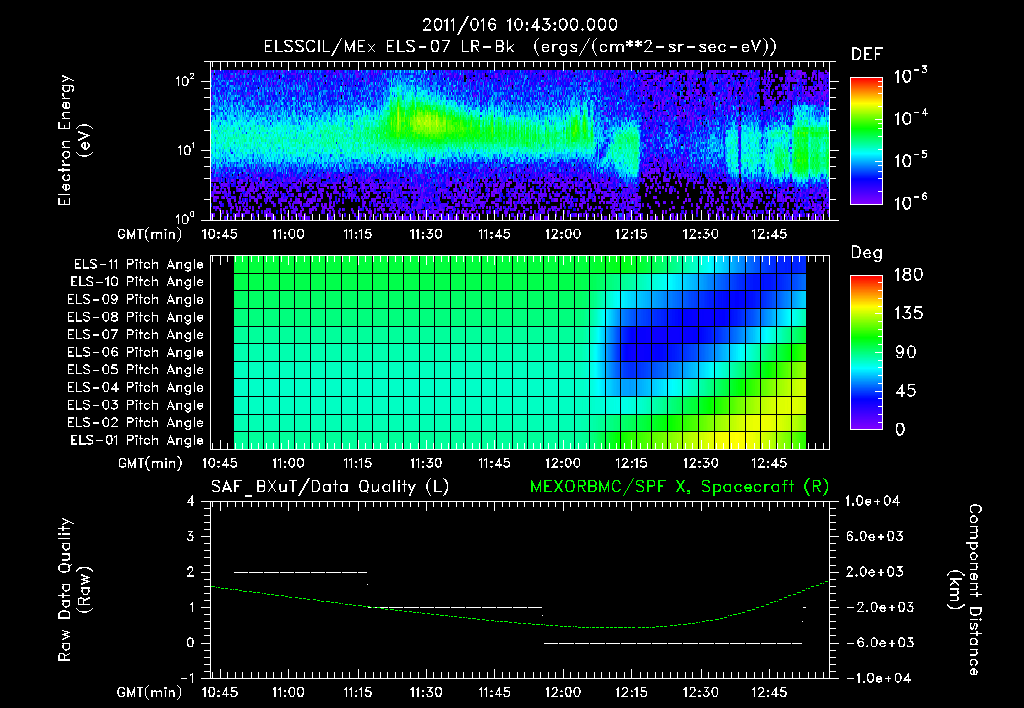The height and width of the screenshot is (708, 1024).
Task: Select the DEF colorbar label
Action: pos(867,55)
